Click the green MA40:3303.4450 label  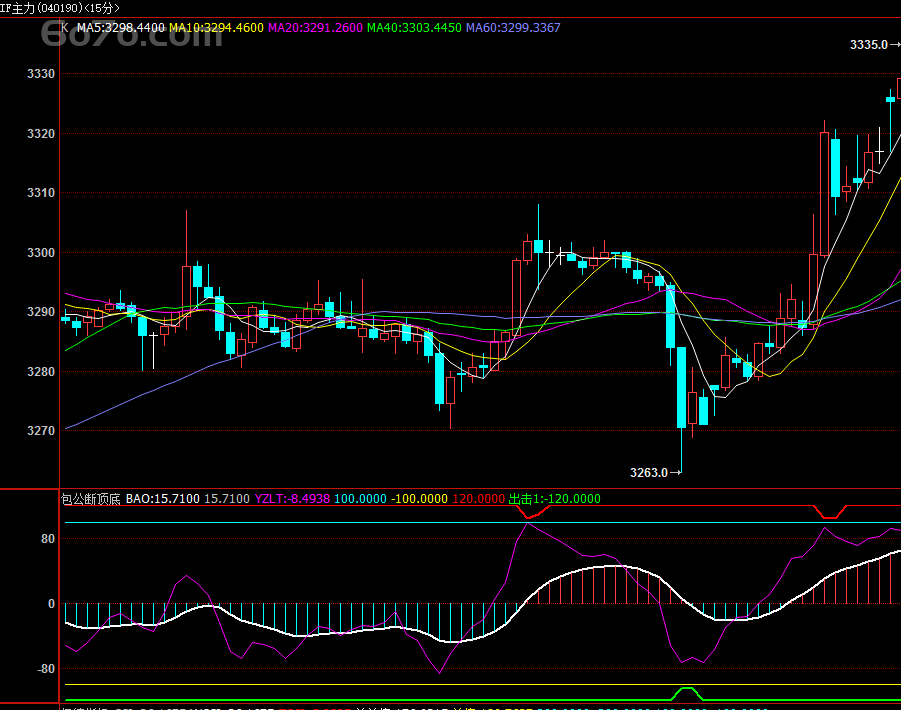[x=414, y=28]
